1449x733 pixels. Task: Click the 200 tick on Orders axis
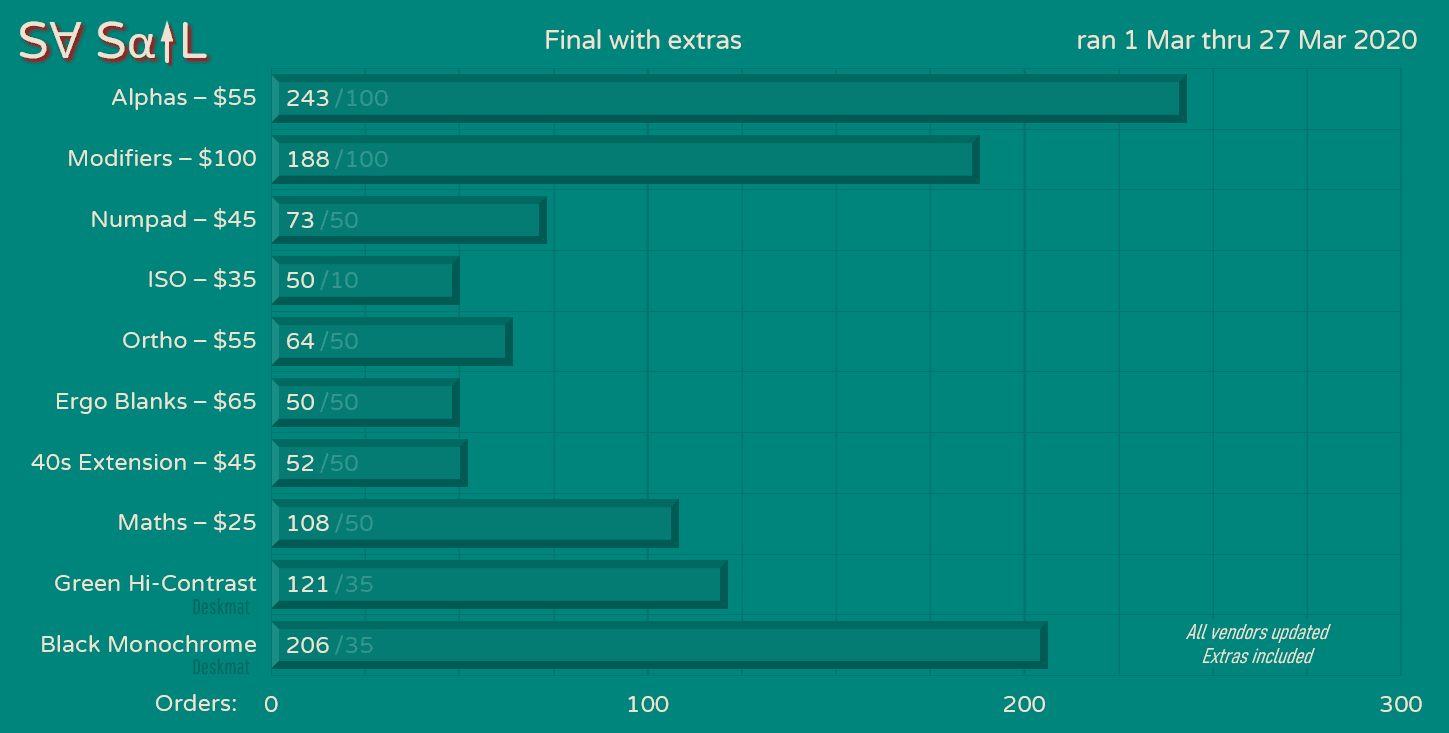pyautogui.click(x=1024, y=704)
